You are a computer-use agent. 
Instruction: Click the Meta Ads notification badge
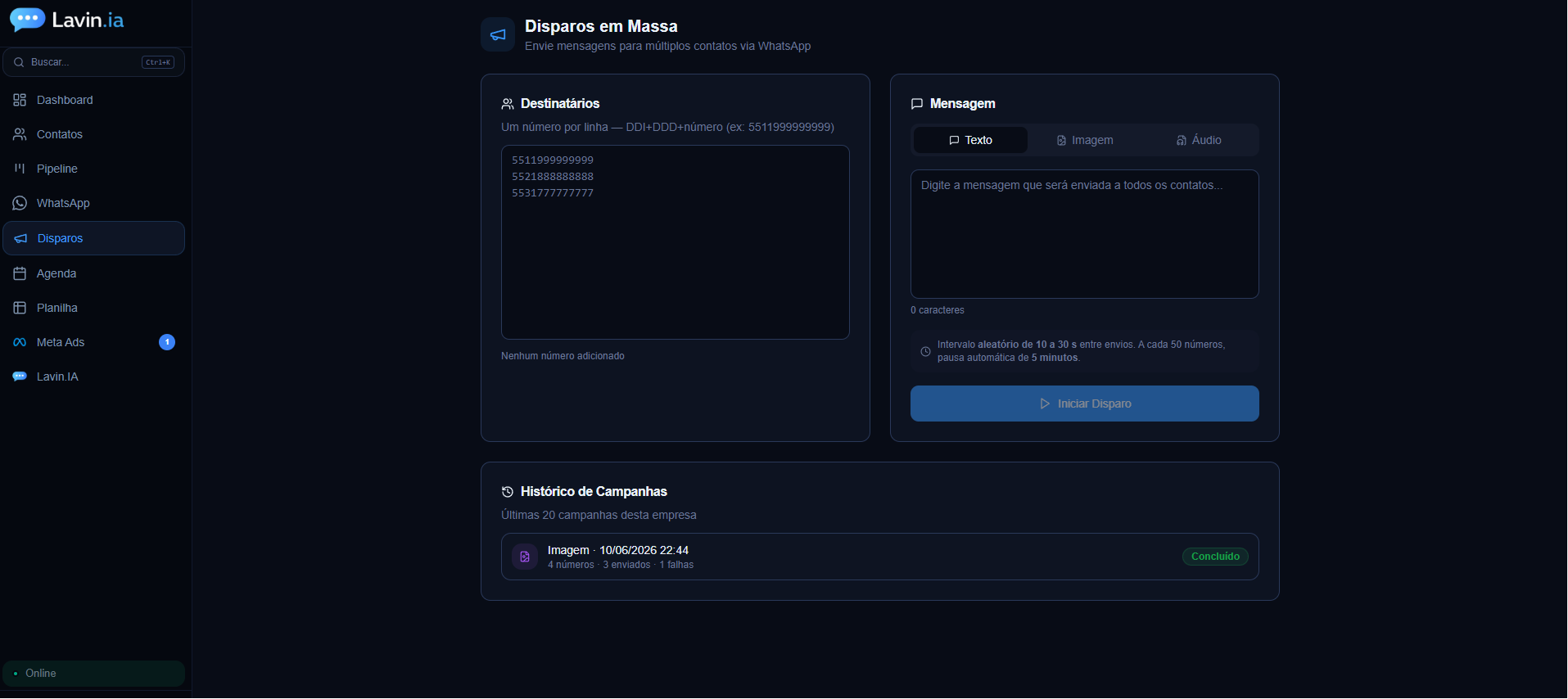point(167,342)
